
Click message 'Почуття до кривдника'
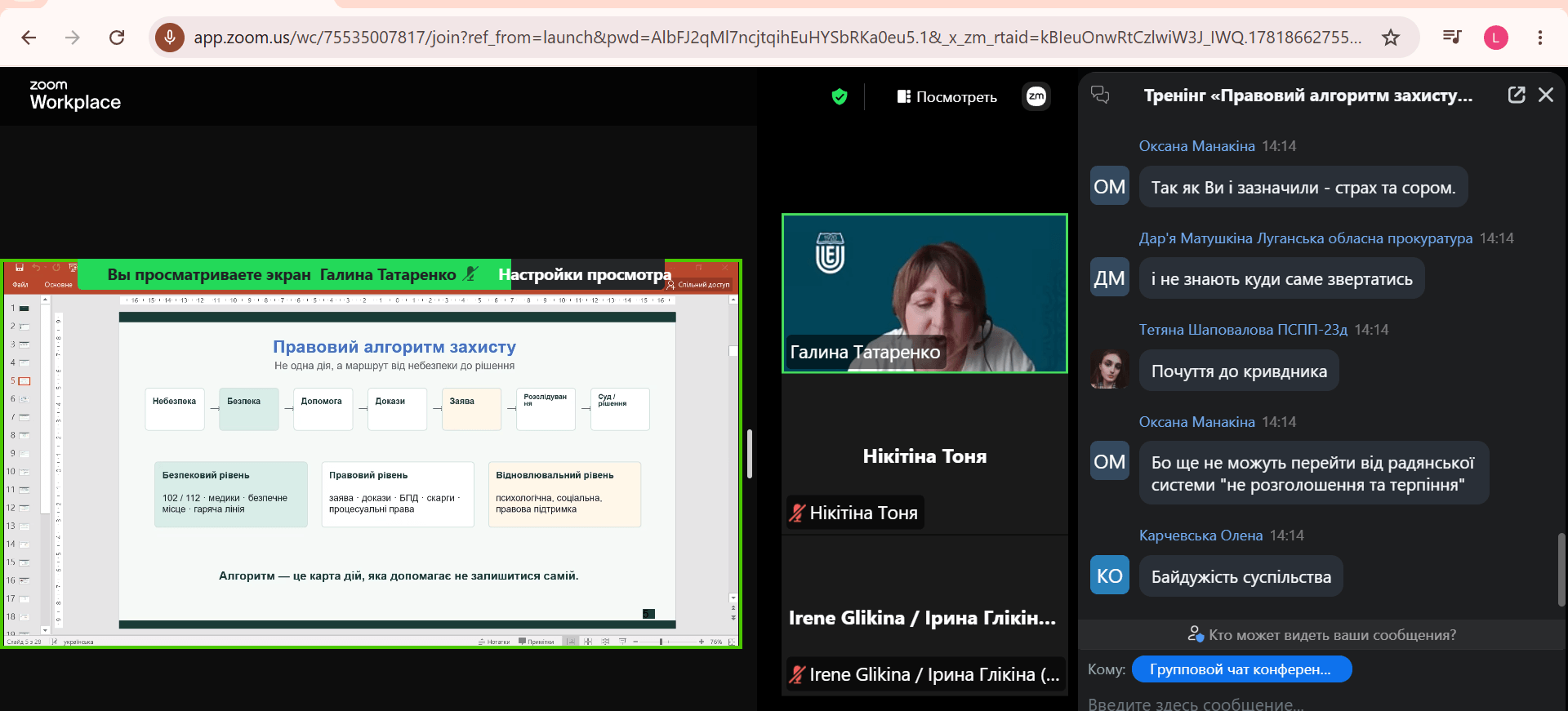(1239, 371)
